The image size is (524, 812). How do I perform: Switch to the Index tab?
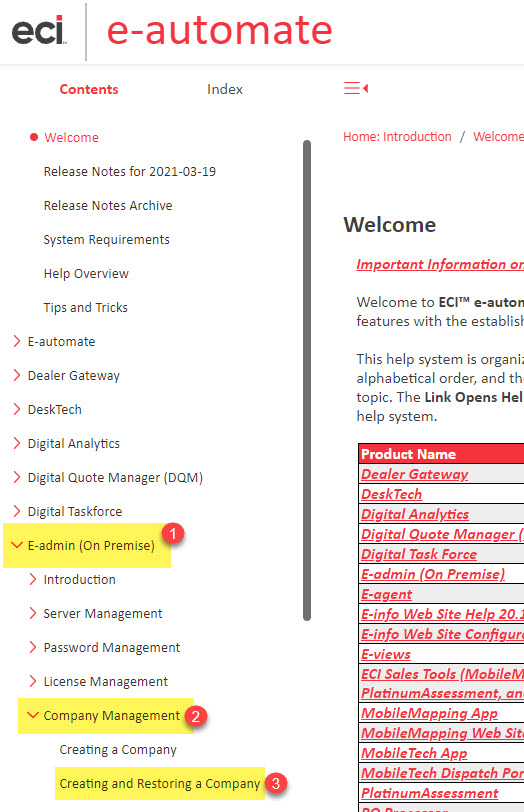coord(225,89)
